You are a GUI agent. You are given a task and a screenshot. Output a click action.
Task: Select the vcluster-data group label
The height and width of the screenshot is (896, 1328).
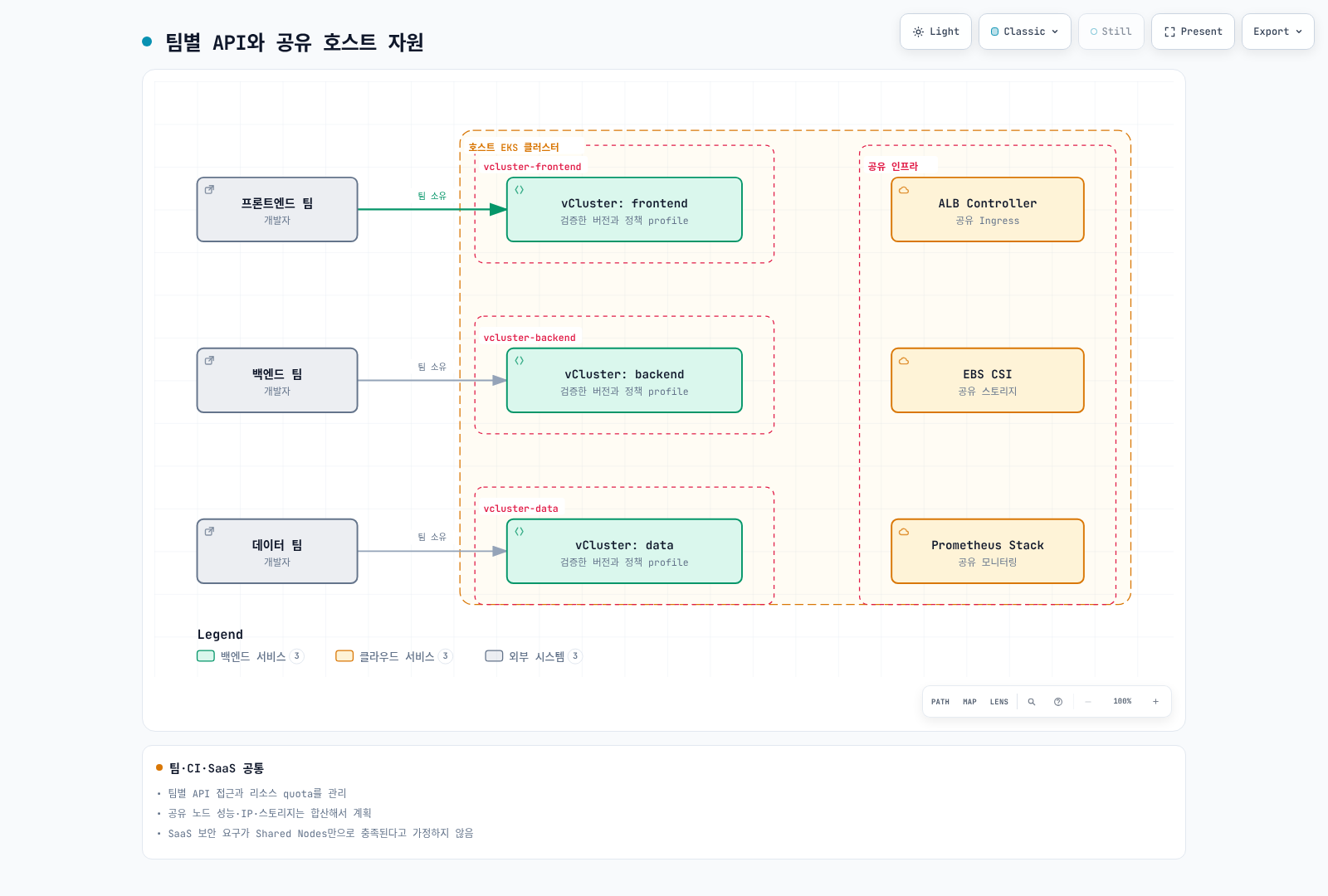pos(521,509)
